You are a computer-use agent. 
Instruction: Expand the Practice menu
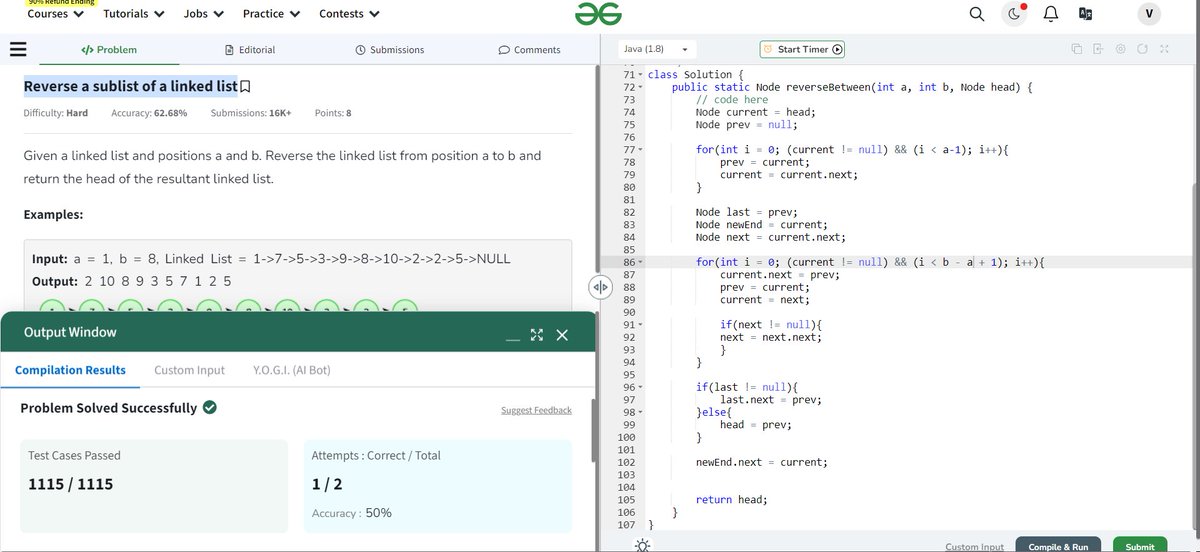[x=271, y=14]
